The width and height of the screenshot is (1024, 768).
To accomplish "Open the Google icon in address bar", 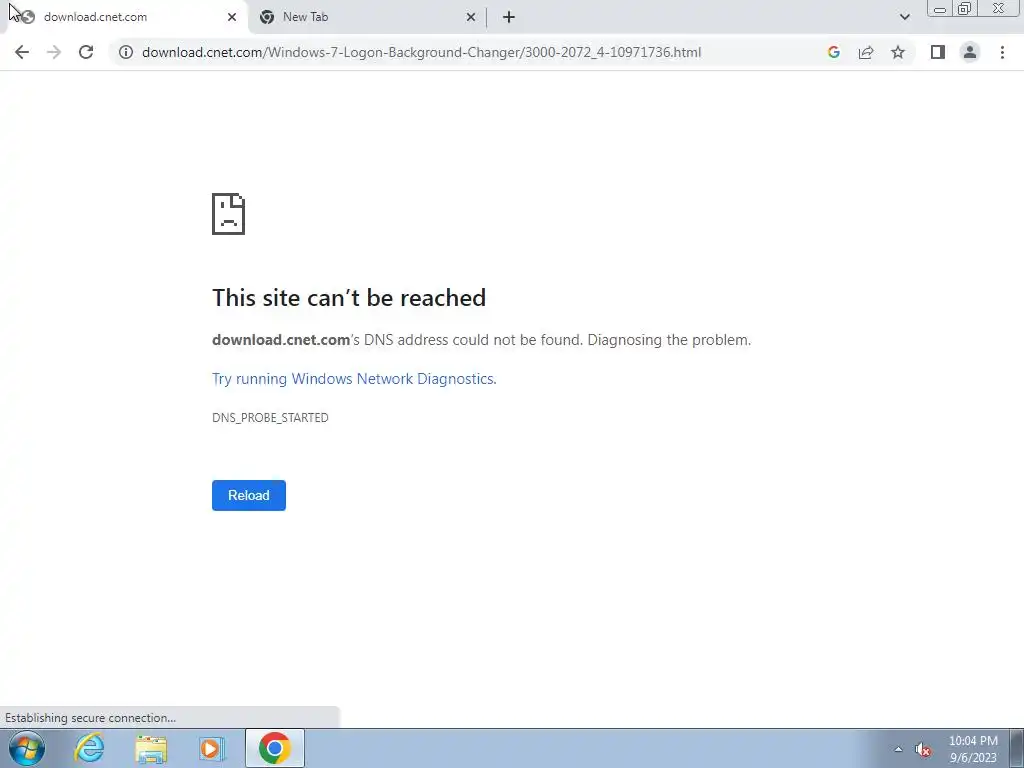I will (x=833, y=52).
